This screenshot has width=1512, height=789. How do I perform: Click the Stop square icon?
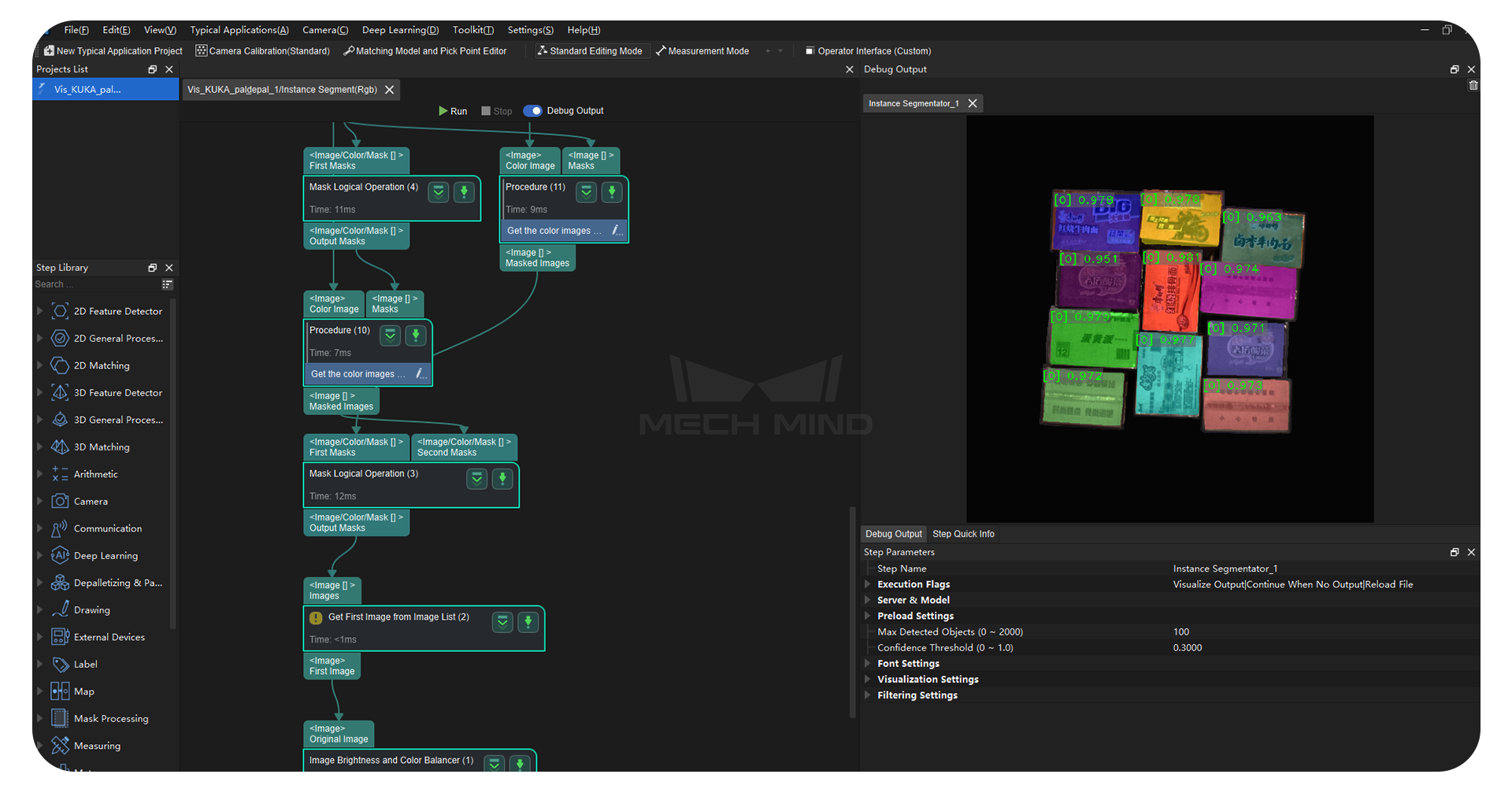coord(486,111)
